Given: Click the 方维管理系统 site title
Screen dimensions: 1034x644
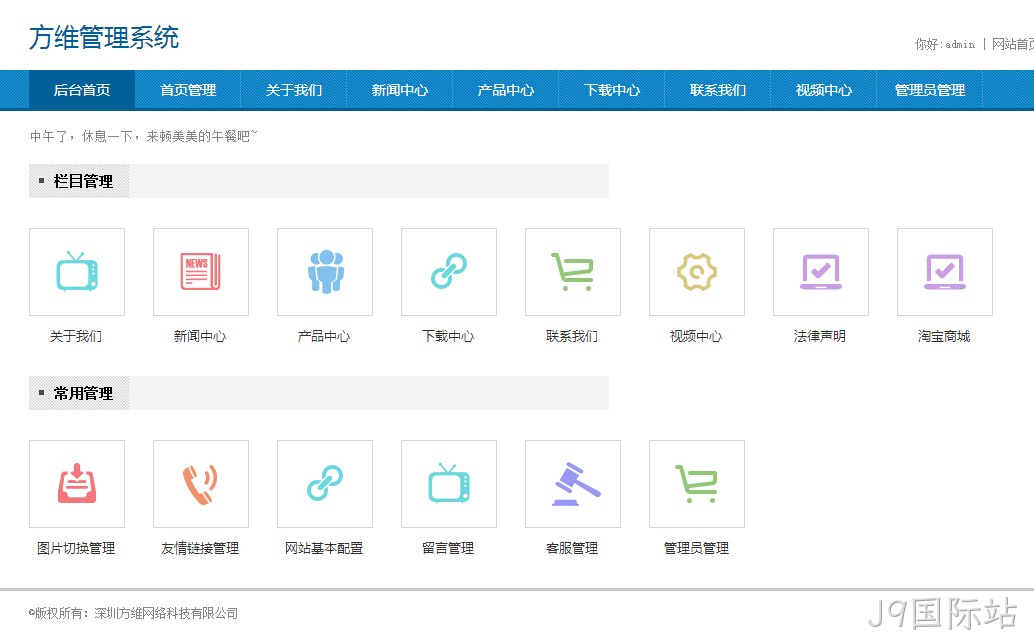Looking at the screenshot, I should click(104, 37).
